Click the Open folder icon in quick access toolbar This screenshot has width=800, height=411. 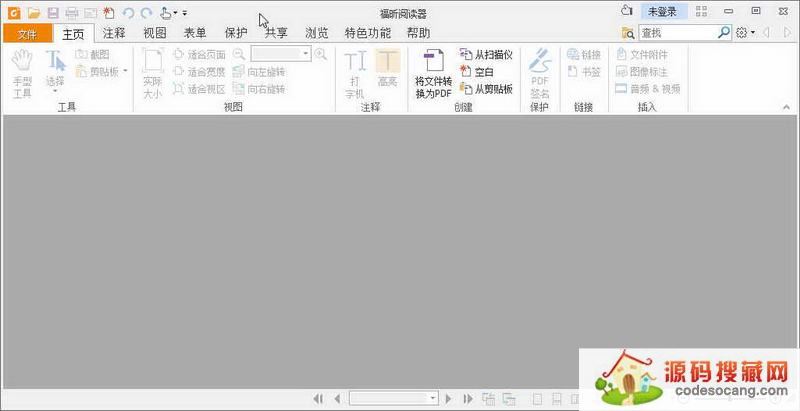(x=33, y=12)
